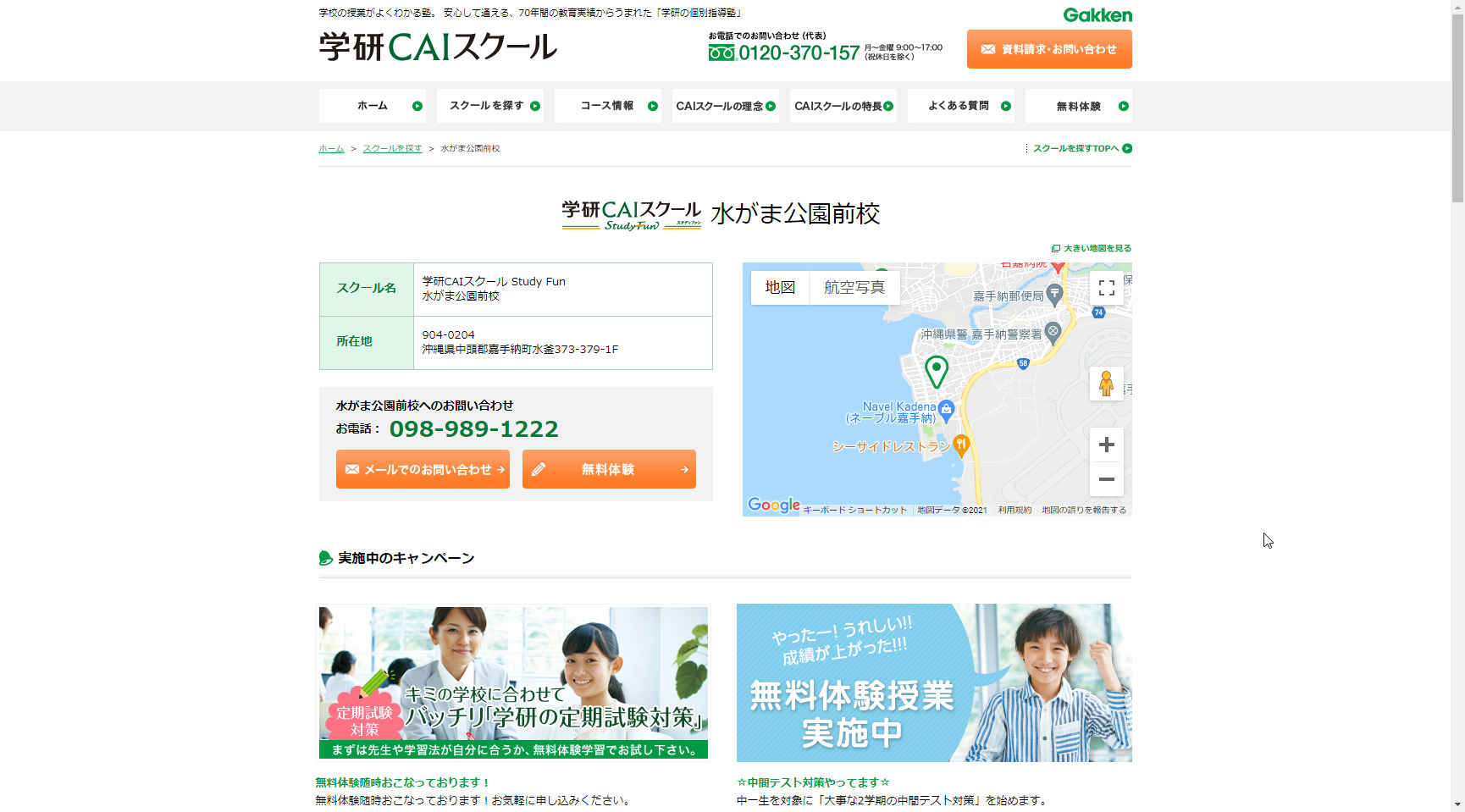
Task: Click the Gakken brand logo
Action: (1097, 15)
